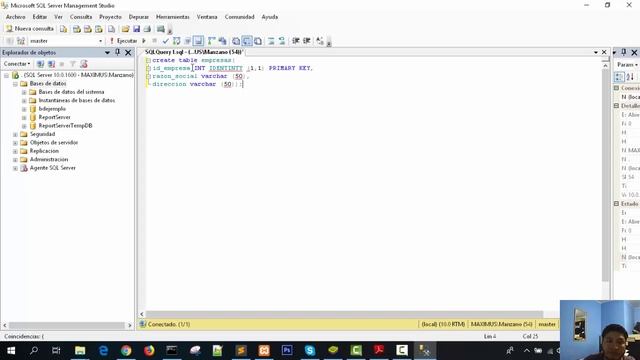Expand the ReportServer database node
Screen dimensions: 640x360
[x=24, y=118]
